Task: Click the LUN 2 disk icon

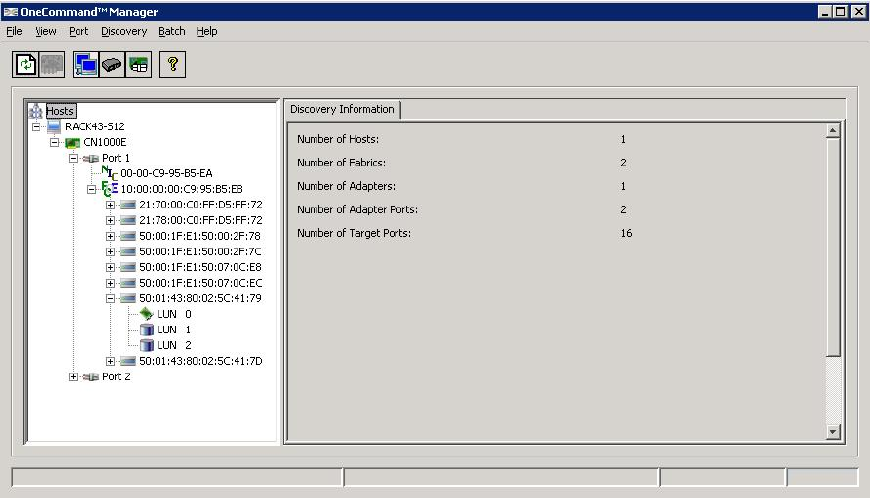Action: pos(146,345)
